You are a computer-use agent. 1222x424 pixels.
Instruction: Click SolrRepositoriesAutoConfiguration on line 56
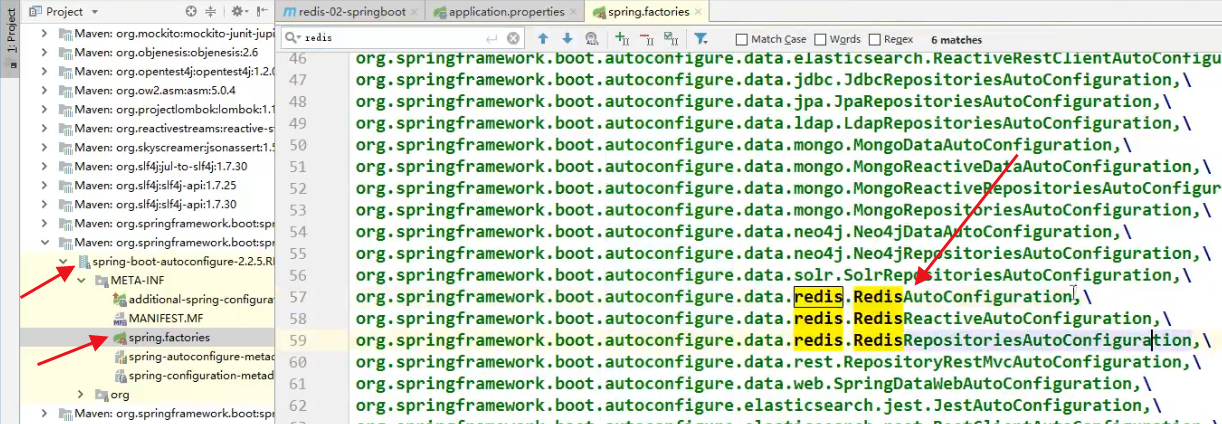click(1006, 275)
